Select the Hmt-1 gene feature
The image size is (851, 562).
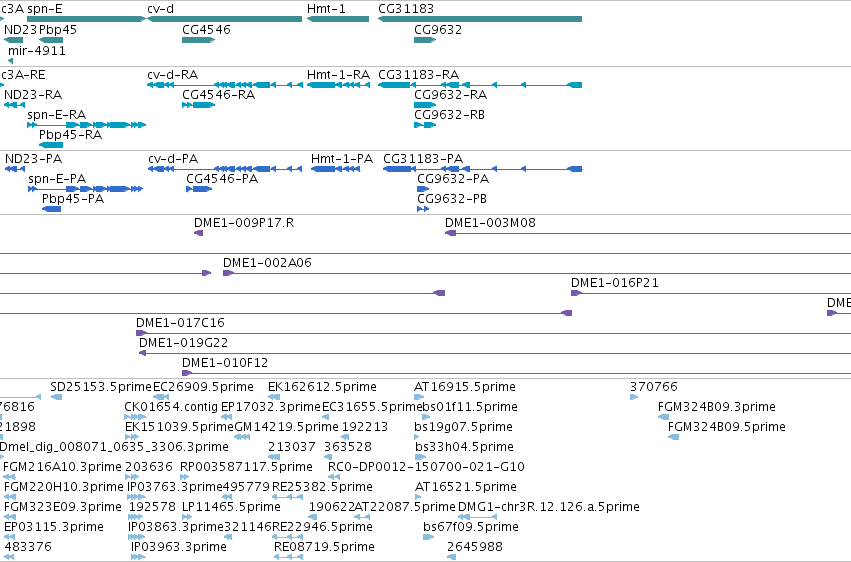(x=338, y=19)
